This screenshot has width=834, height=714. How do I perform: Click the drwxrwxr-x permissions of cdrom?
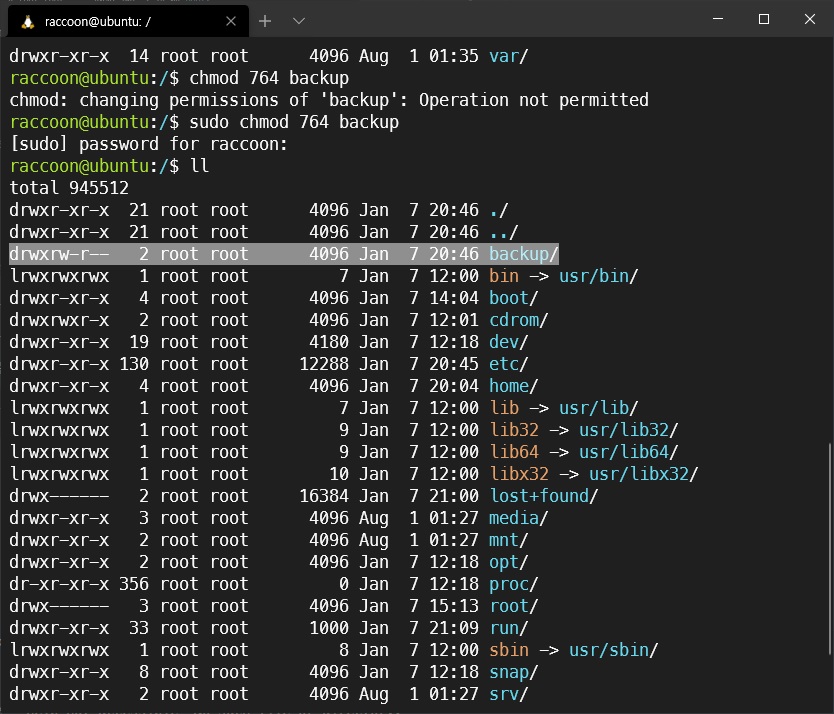59,320
